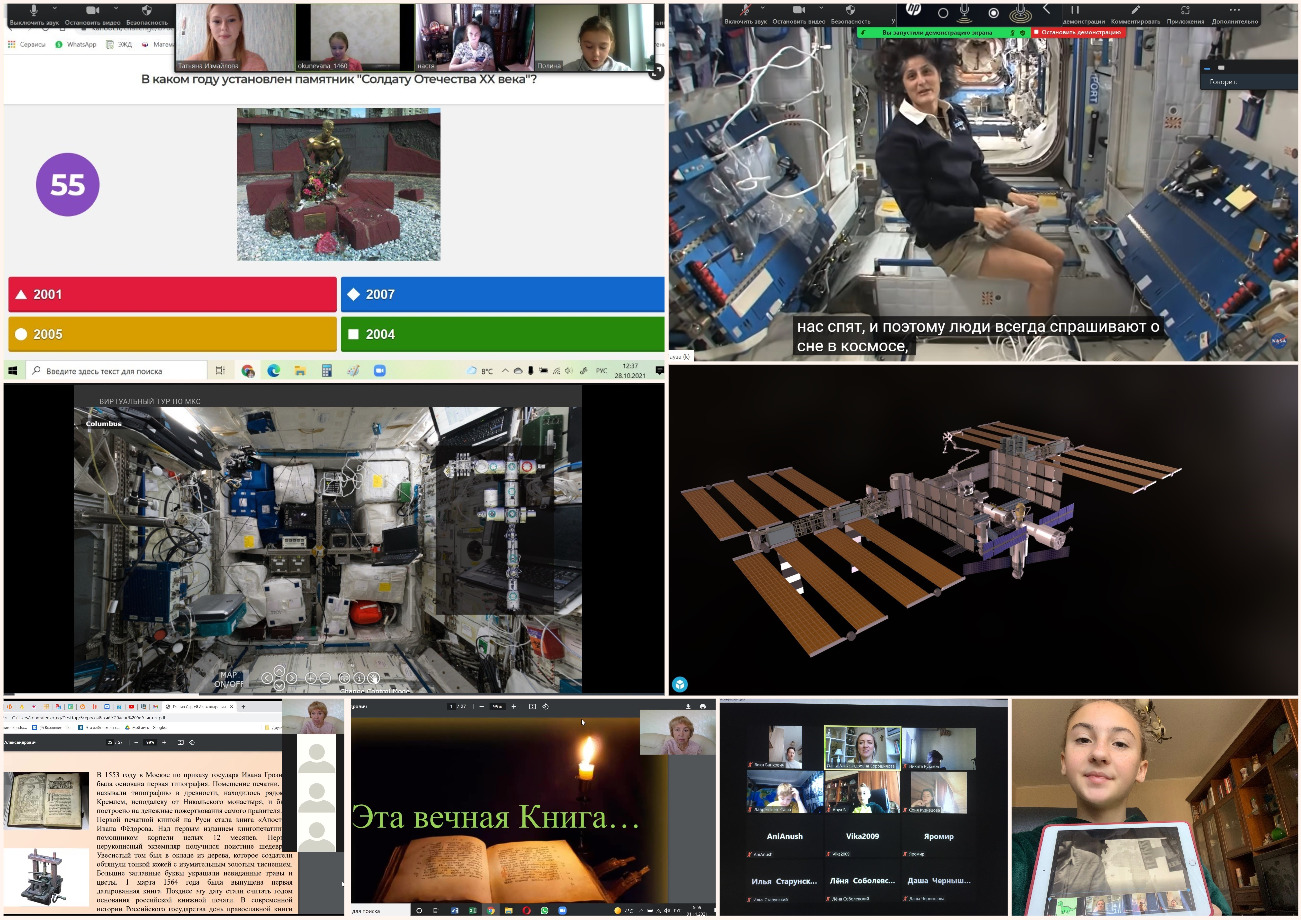This screenshot has height=920, width=1301.
Task: Switch the РУС input language indicator
Action: coord(602,370)
